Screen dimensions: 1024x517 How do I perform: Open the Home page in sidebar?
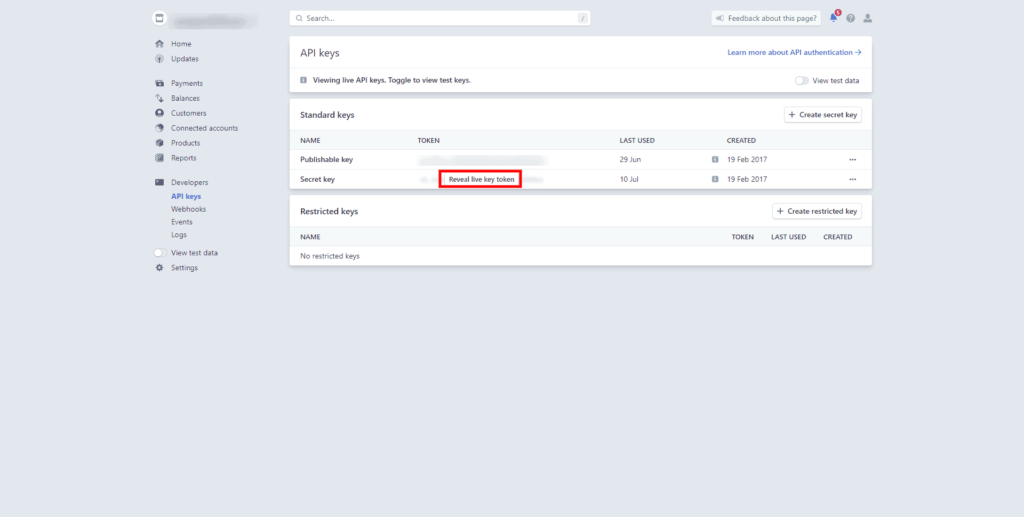click(x=181, y=44)
